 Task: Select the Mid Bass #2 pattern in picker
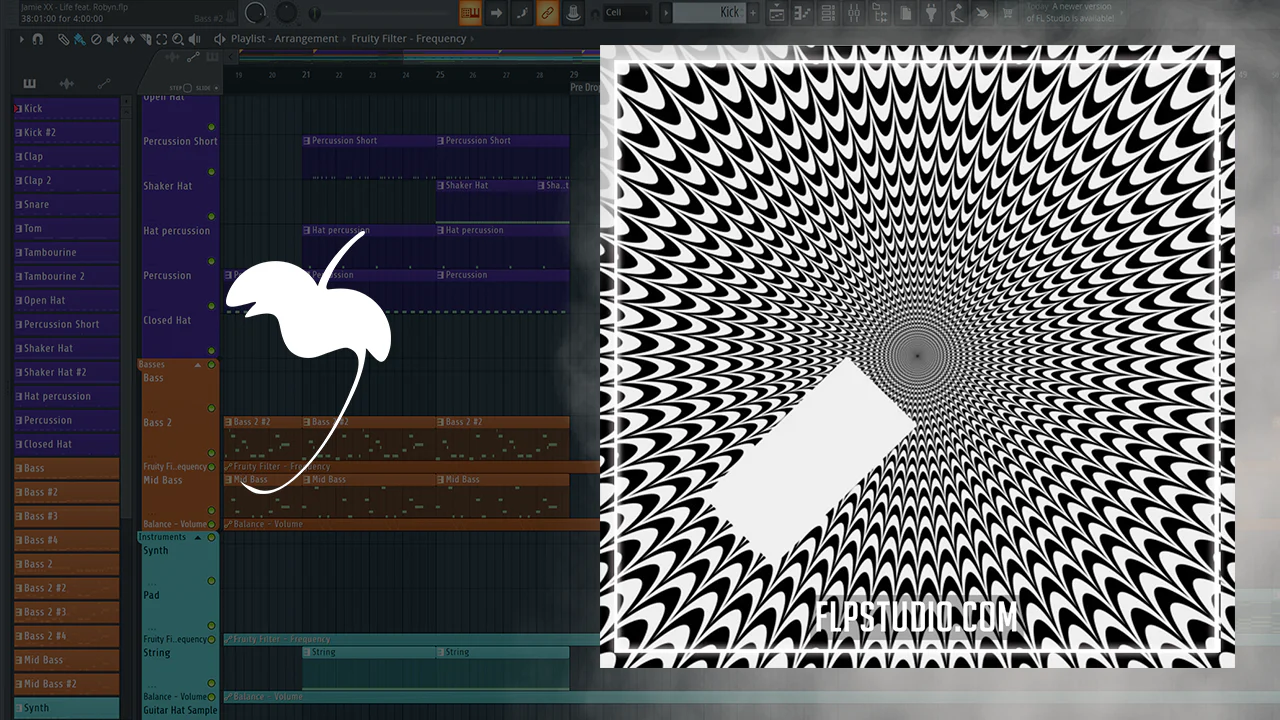(66, 684)
